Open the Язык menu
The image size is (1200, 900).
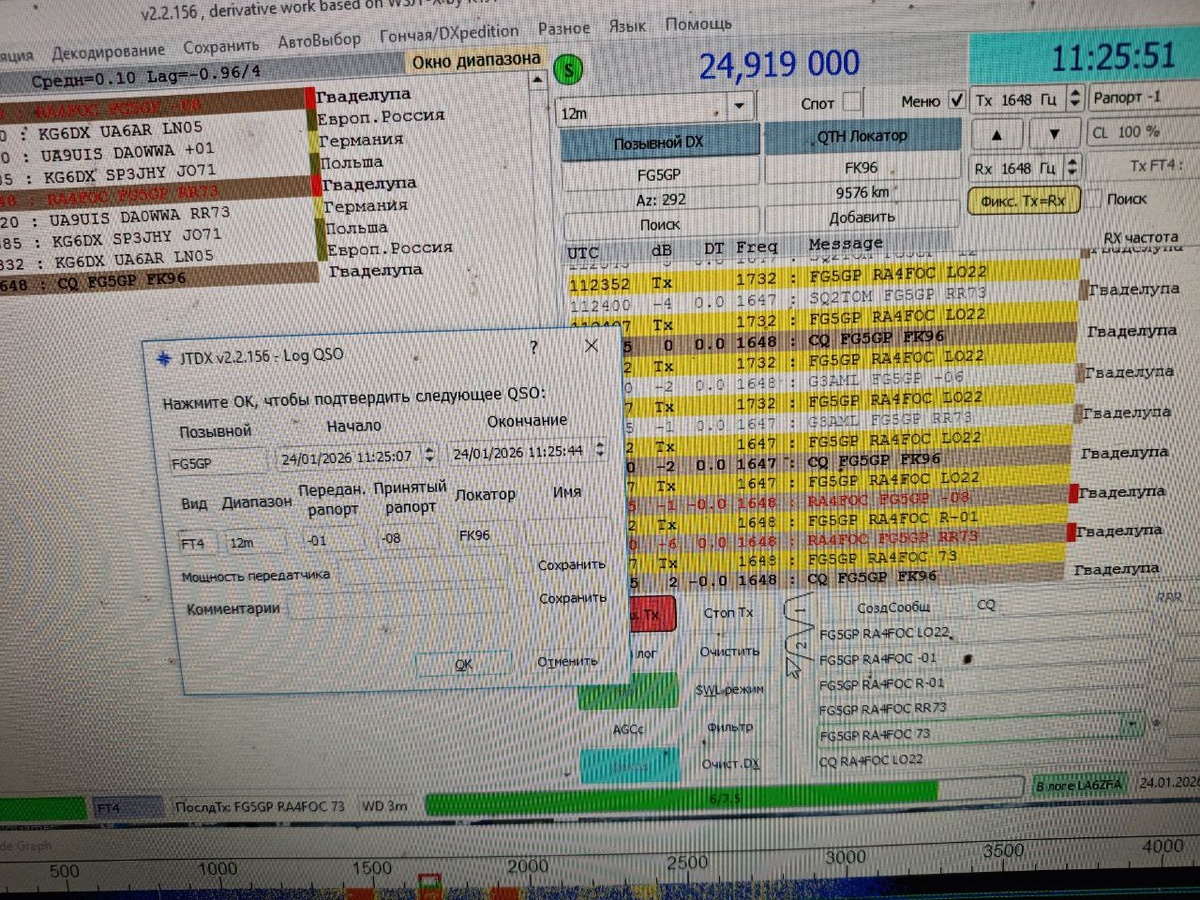[x=628, y=26]
